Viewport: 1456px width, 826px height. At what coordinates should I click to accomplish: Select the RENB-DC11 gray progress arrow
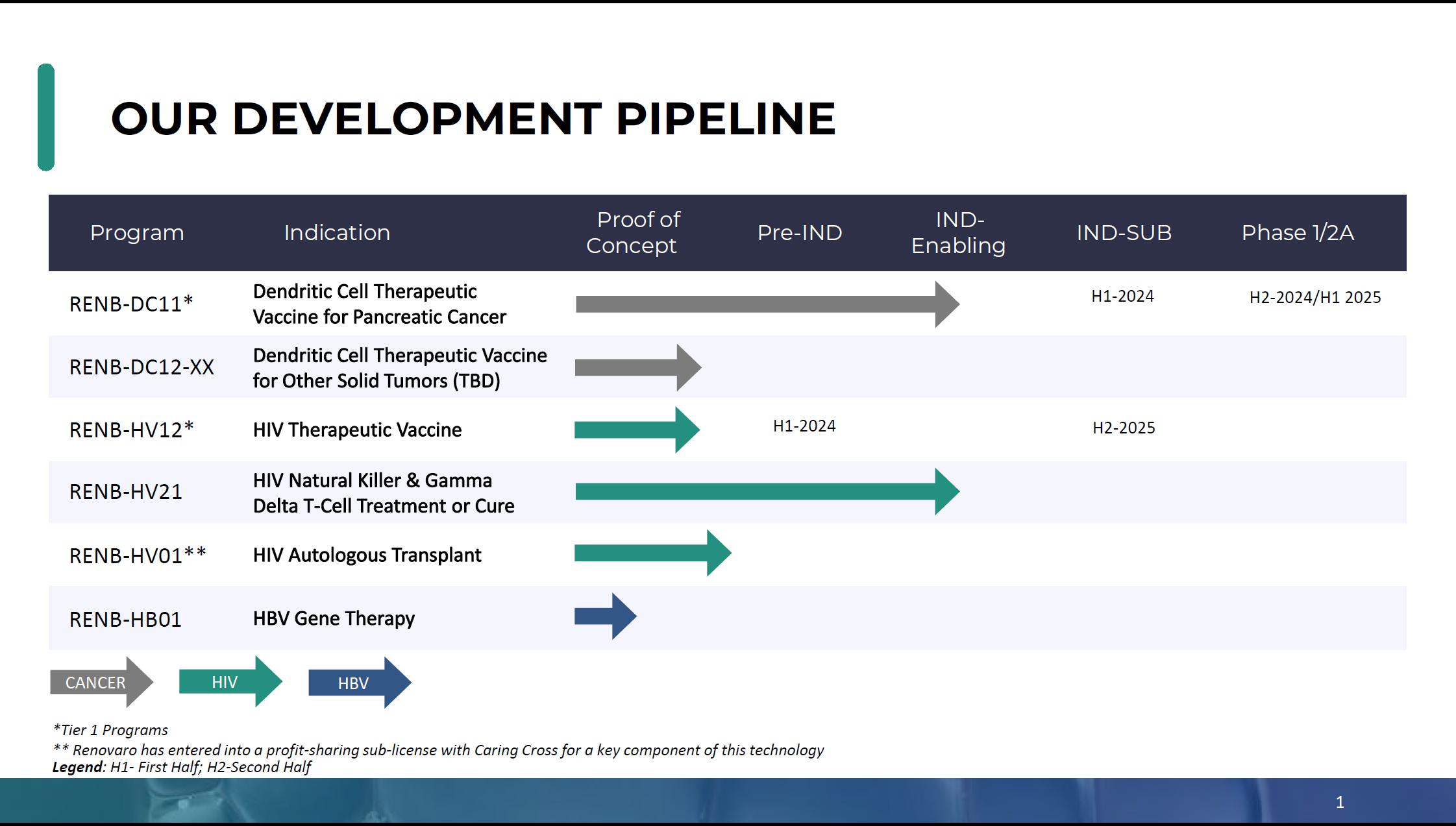click(x=766, y=304)
